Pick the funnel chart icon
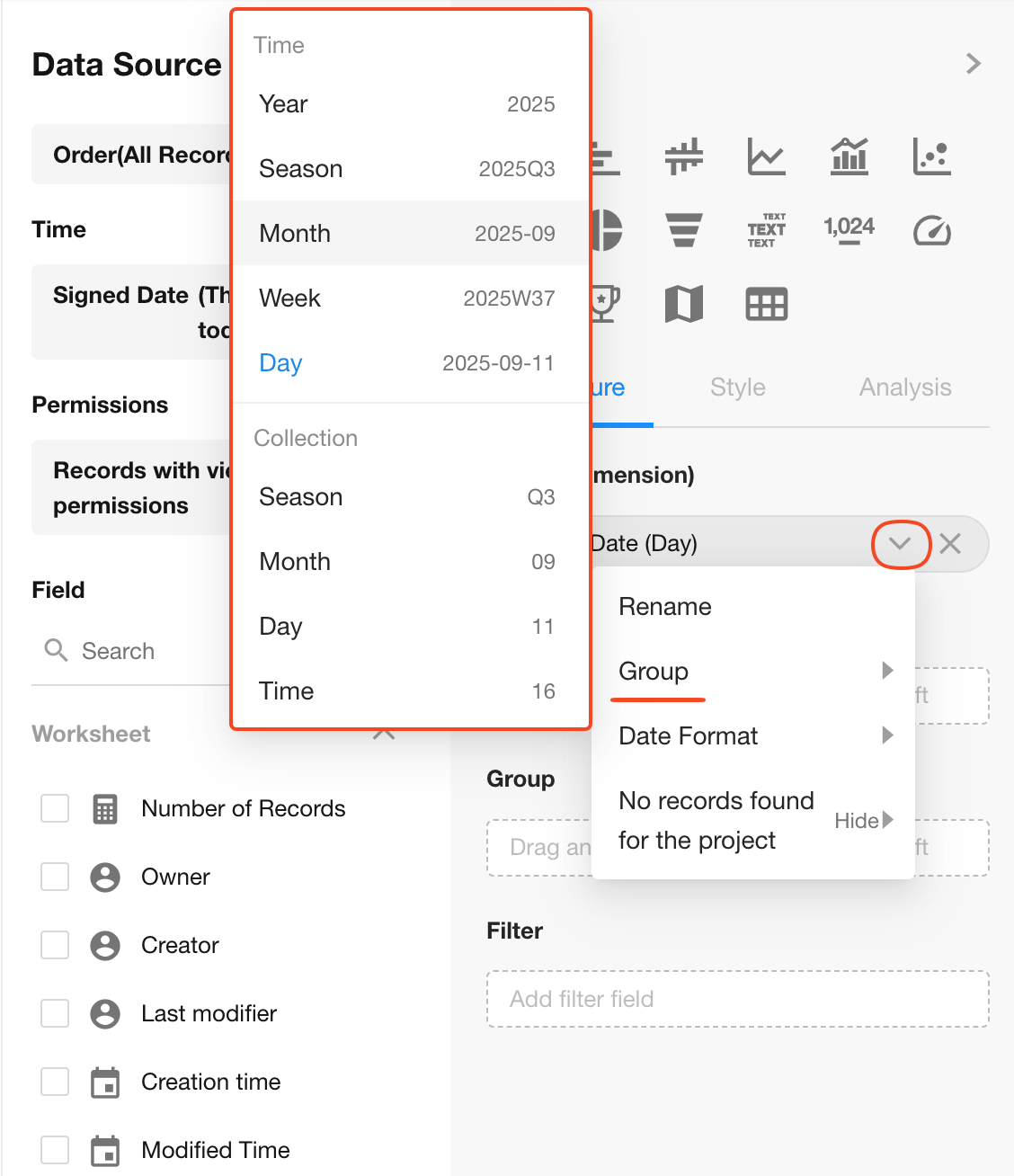Image resolution: width=1014 pixels, height=1176 pixels. pyautogui.click(x=684, y=230)
